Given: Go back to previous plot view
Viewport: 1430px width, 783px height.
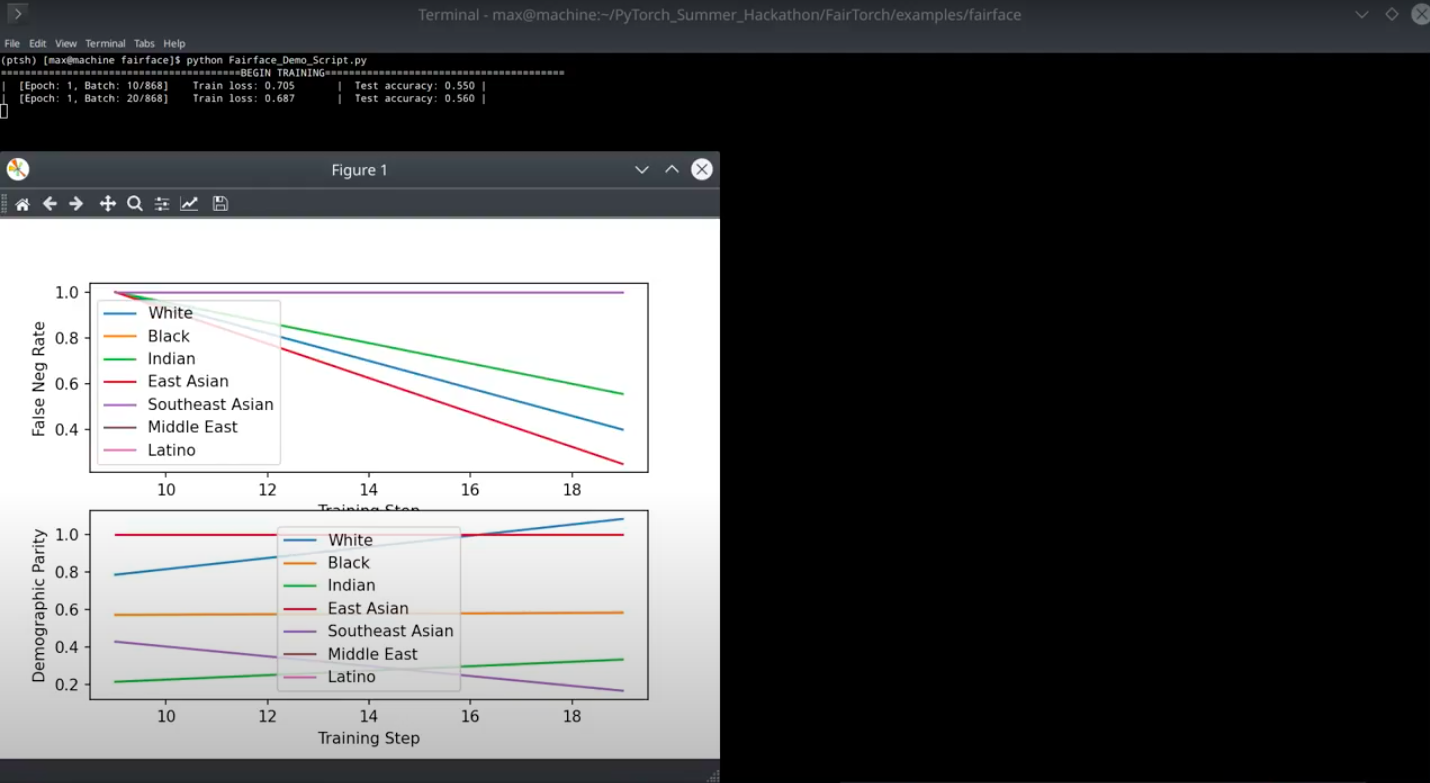Looking at the screenshot, I should 49,204.
